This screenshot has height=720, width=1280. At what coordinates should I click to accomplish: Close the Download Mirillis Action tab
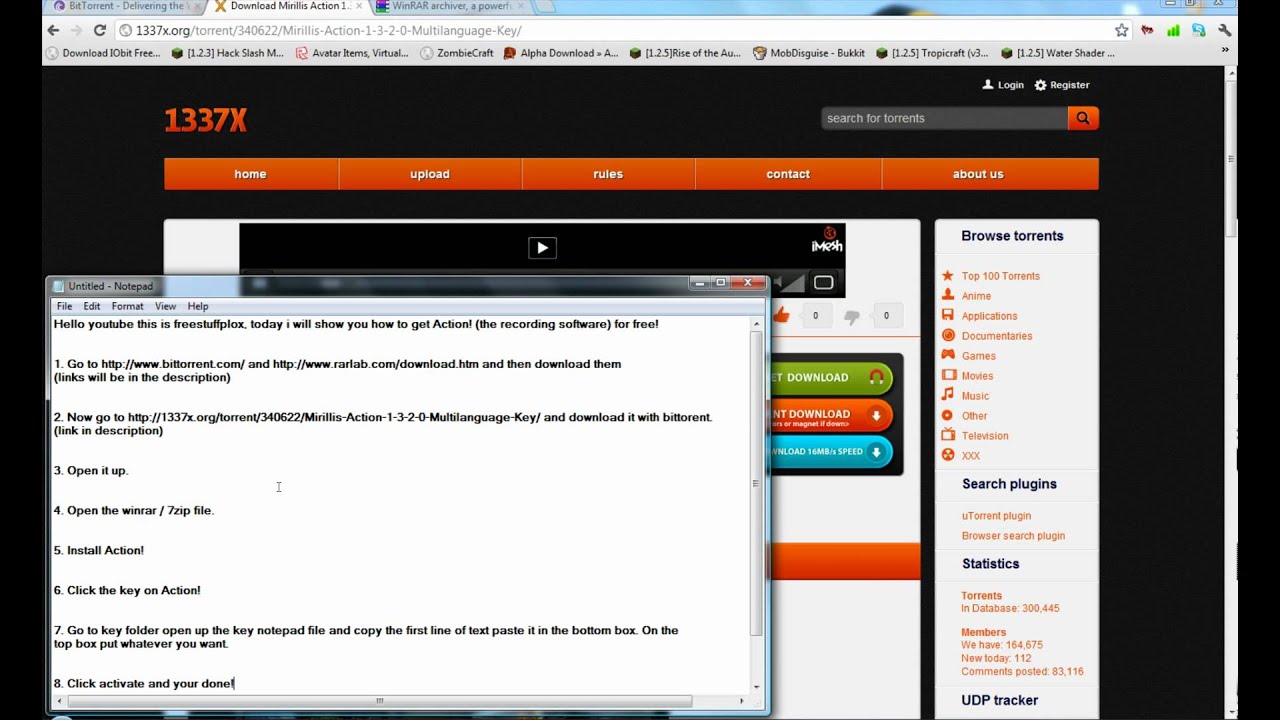pos(359,6)
